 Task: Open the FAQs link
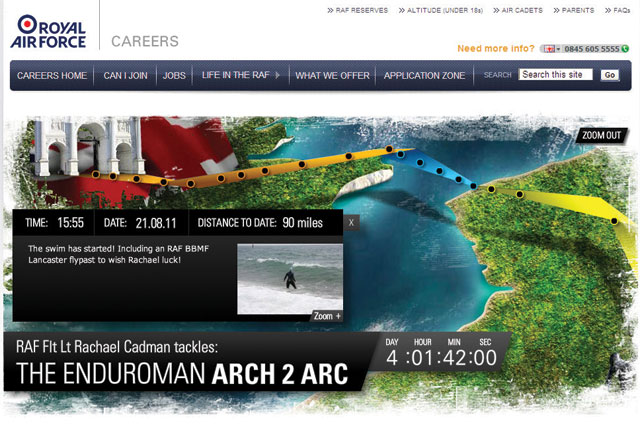pyautogui.click(x=618, y=10)
